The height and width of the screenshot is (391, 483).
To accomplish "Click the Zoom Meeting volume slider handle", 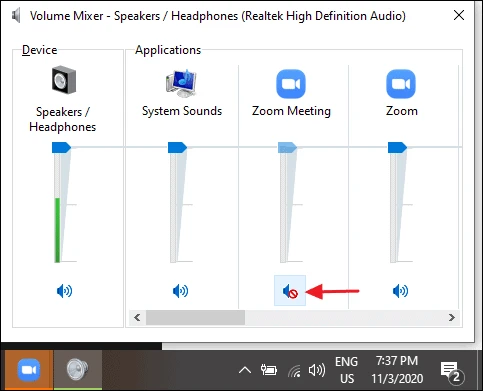I will 287,147.
